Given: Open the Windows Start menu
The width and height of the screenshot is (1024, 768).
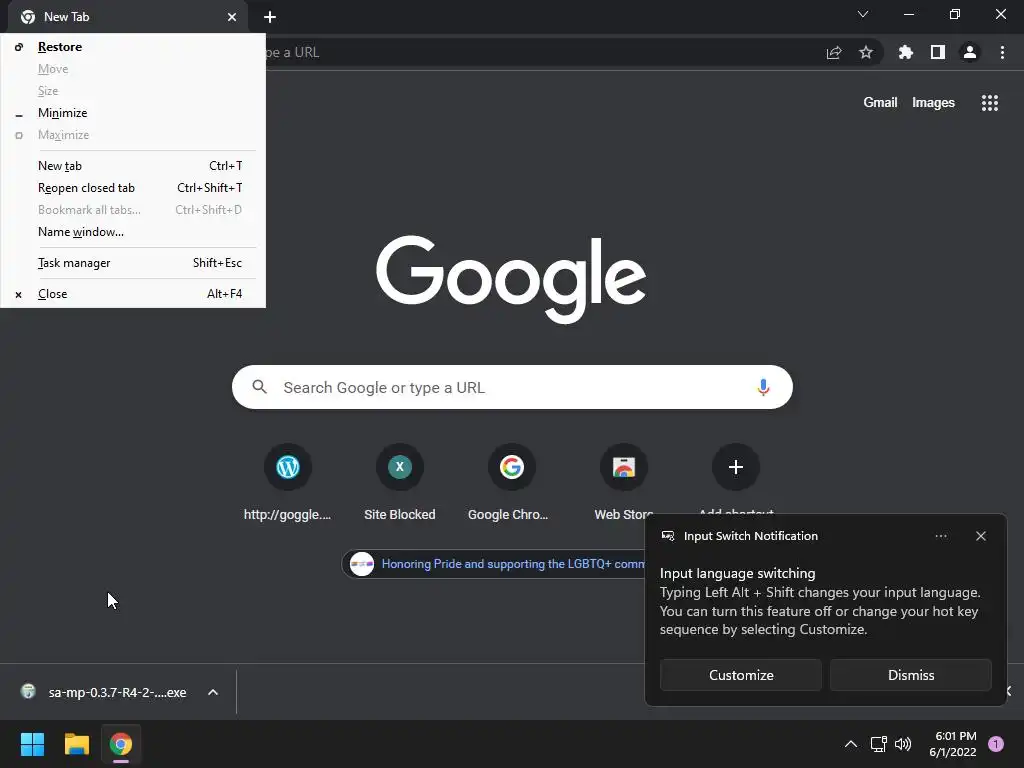Looking at the screenshot, I should pyautogui.click(x=32, y=744).
